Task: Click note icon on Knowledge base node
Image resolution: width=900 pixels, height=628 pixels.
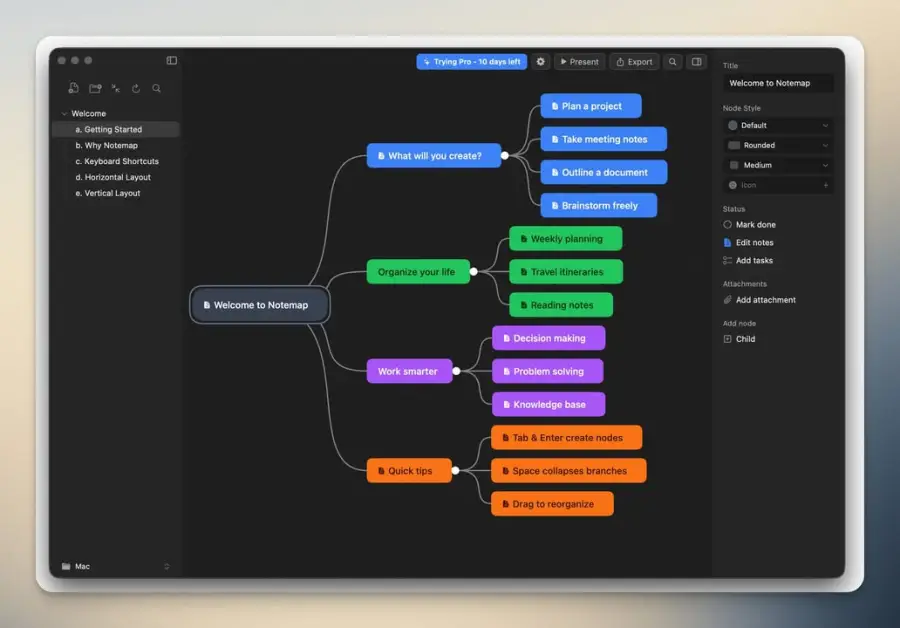Action: [506, 405]
